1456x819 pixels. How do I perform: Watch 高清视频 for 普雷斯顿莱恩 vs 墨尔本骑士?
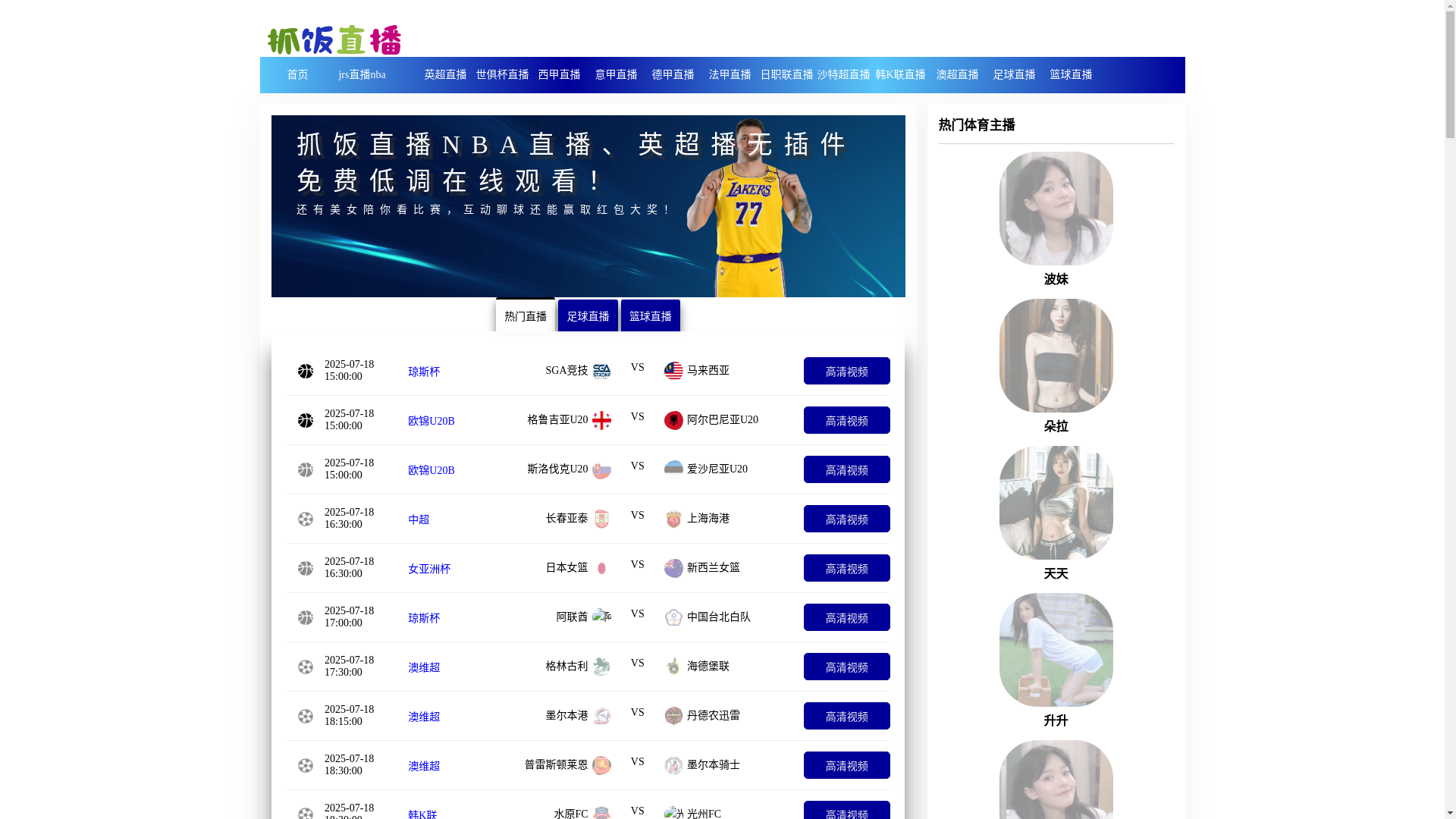[846, 765]
